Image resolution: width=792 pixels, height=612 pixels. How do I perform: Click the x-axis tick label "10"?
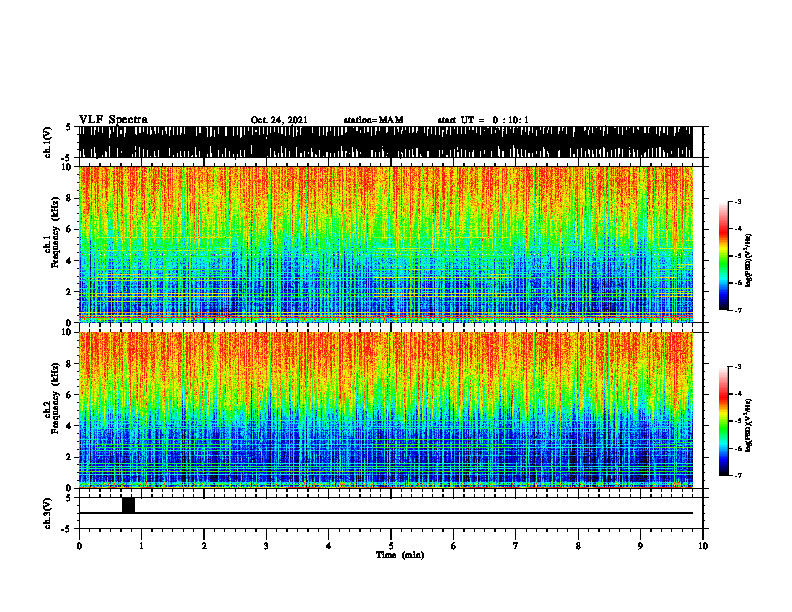703,546
